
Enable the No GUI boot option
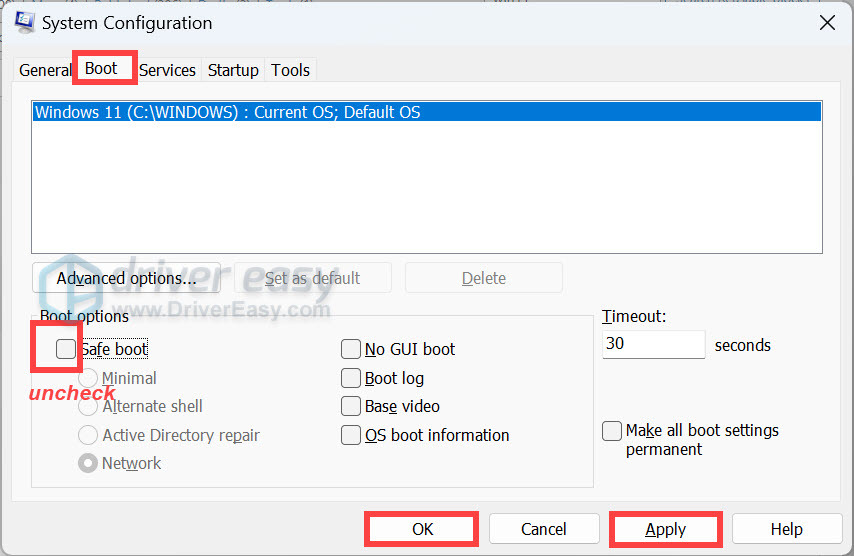click(351, 349)
